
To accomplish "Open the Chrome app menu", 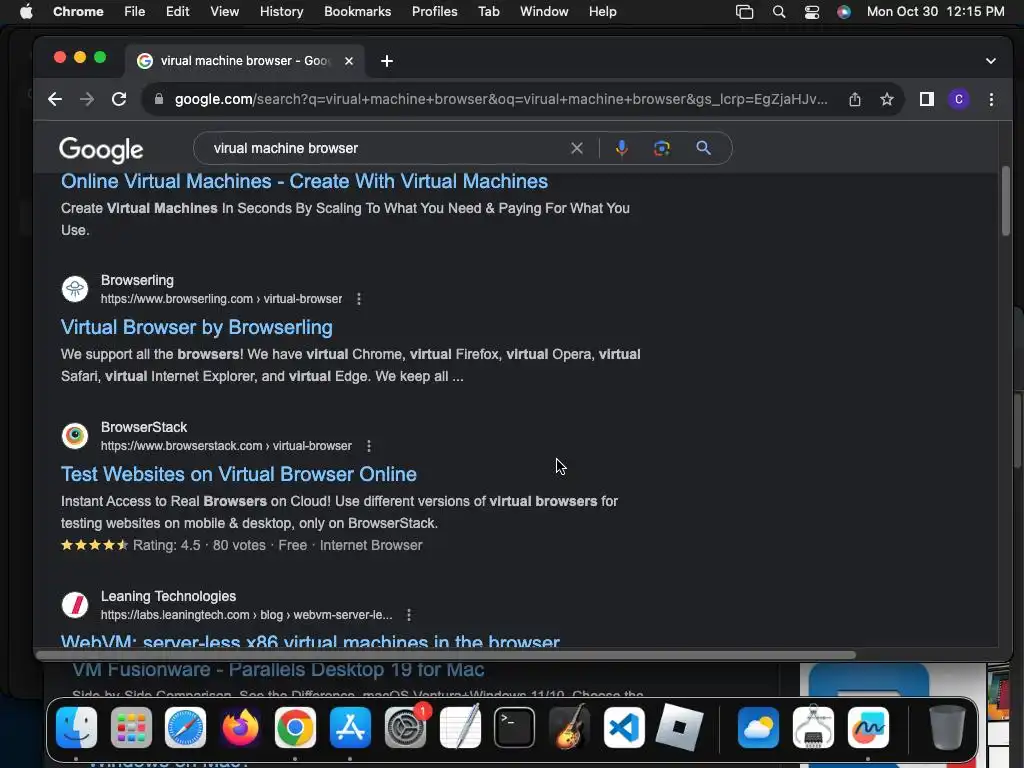I will (78, 12).
